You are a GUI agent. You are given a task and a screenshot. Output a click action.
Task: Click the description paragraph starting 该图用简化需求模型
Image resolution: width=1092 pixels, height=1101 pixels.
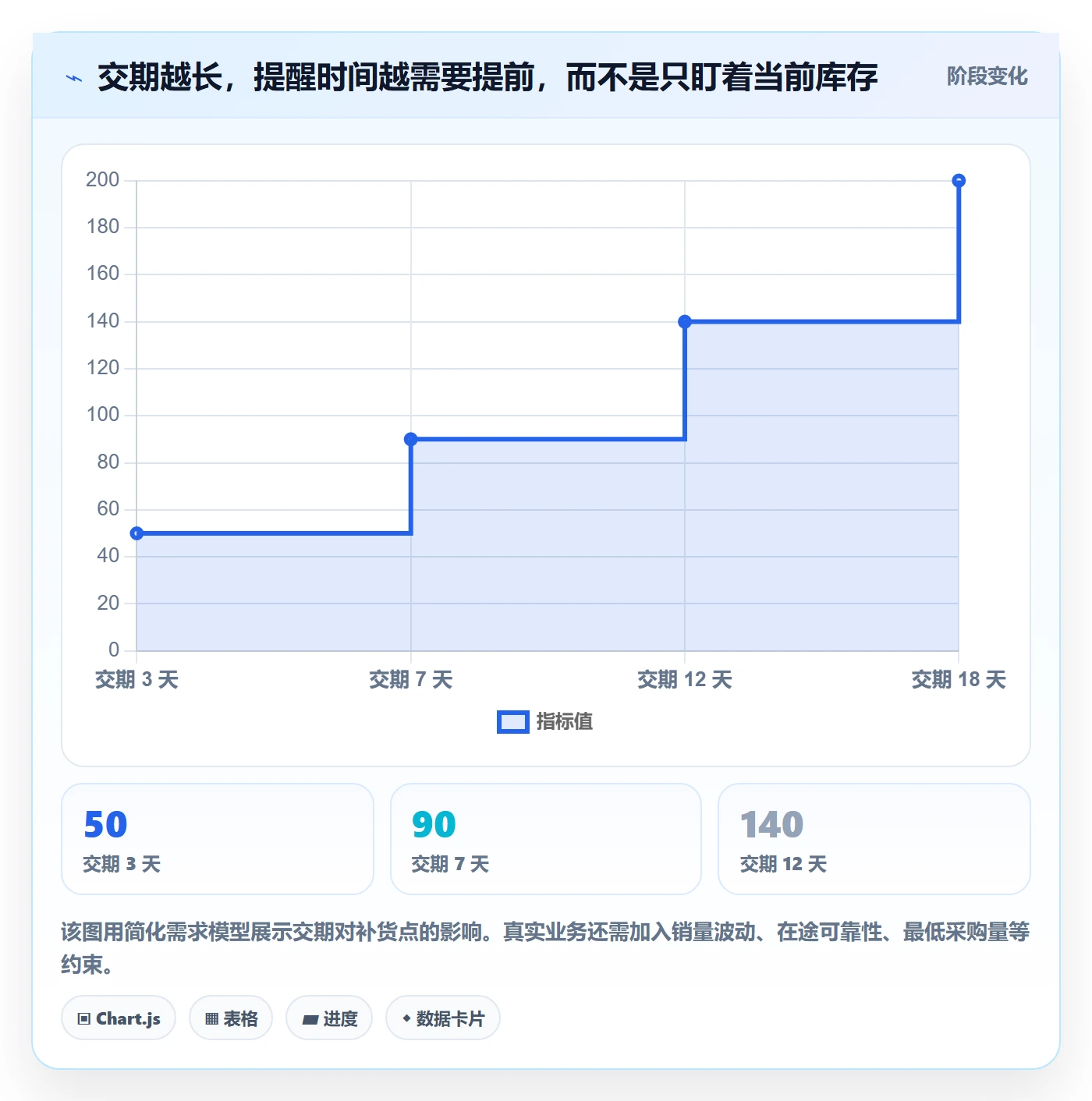pyautogui.click(x=545, y=948)
